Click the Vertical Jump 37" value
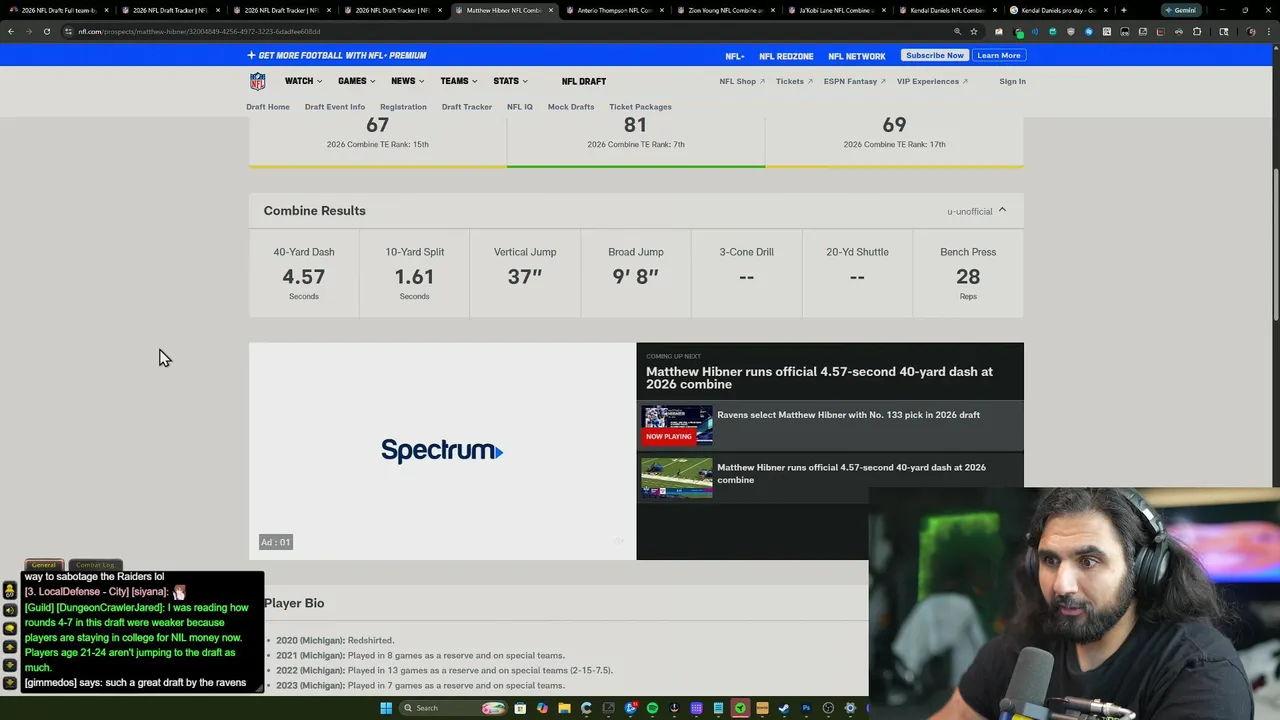The width and height of the screenshot is (1280, 720). point(525,277)
